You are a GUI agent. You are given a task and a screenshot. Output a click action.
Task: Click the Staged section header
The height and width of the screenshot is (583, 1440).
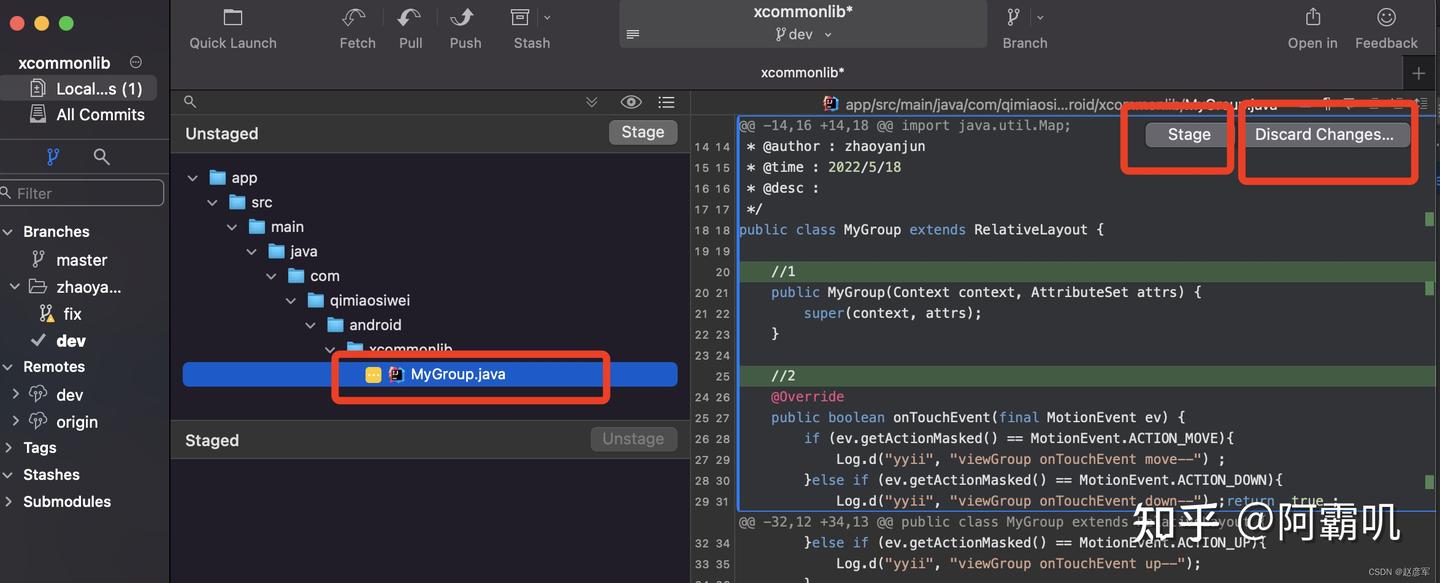212,440
